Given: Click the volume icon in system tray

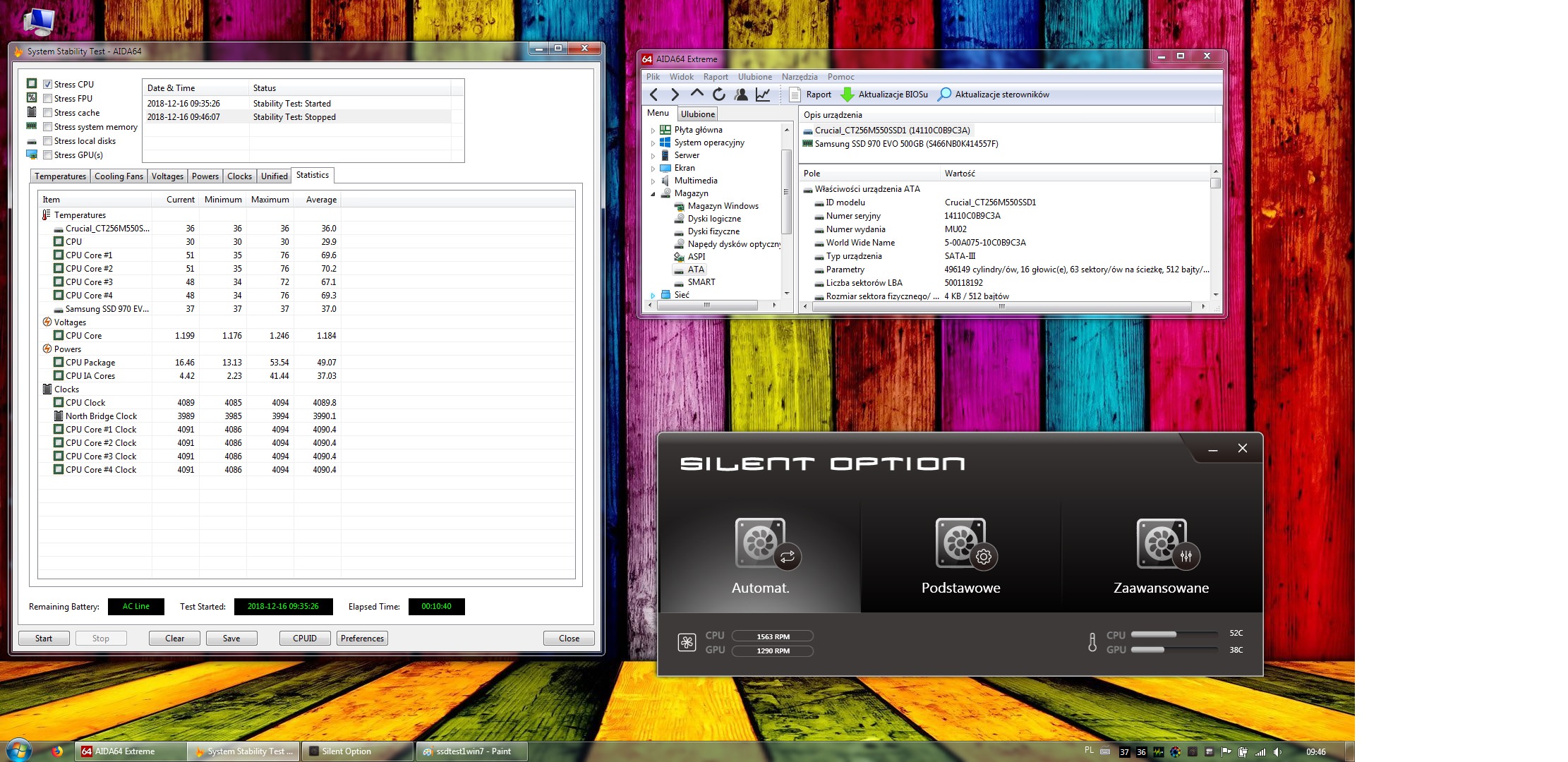Looking at the screenshot, I should (x=1277, y=752).
